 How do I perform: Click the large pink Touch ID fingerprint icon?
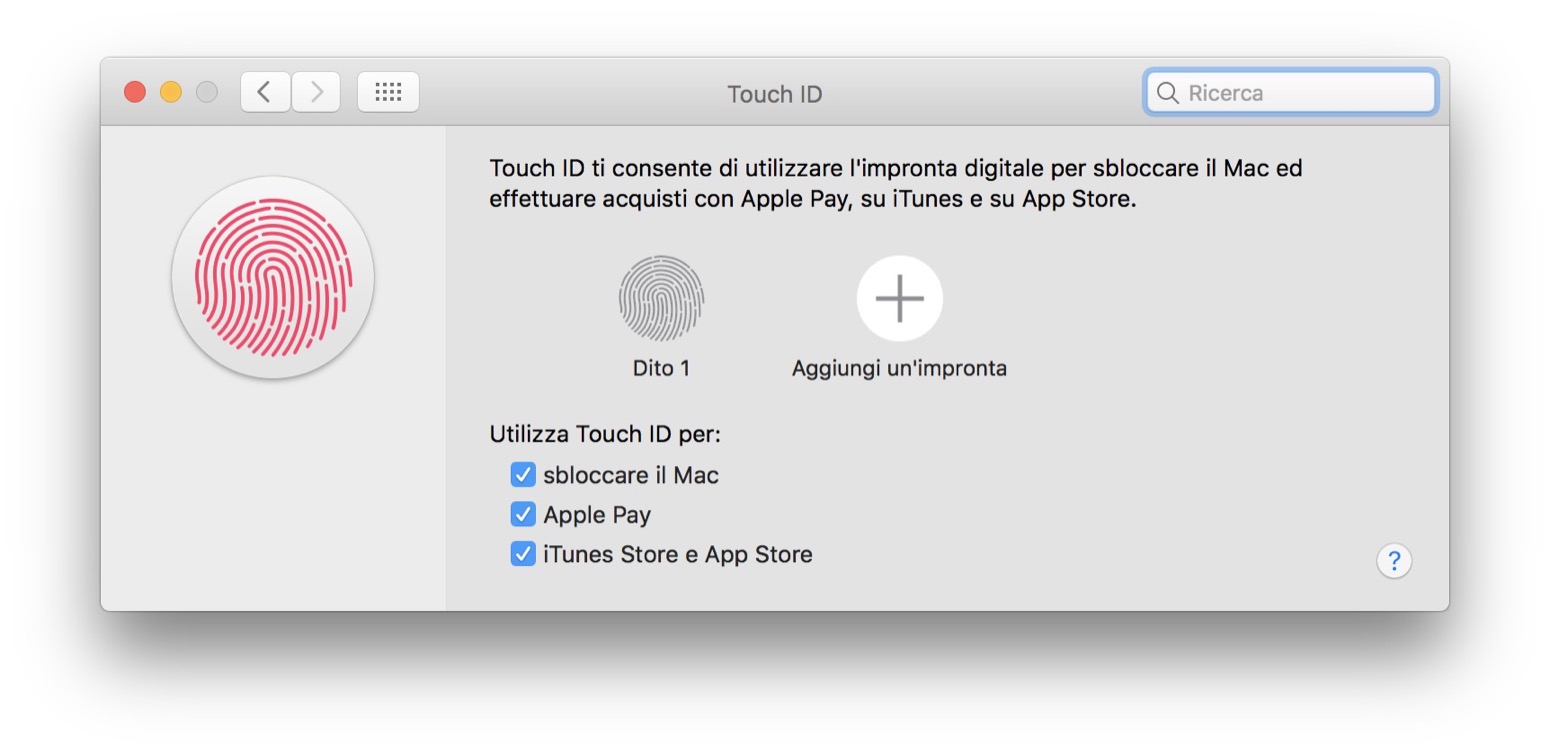pos(273,277)
